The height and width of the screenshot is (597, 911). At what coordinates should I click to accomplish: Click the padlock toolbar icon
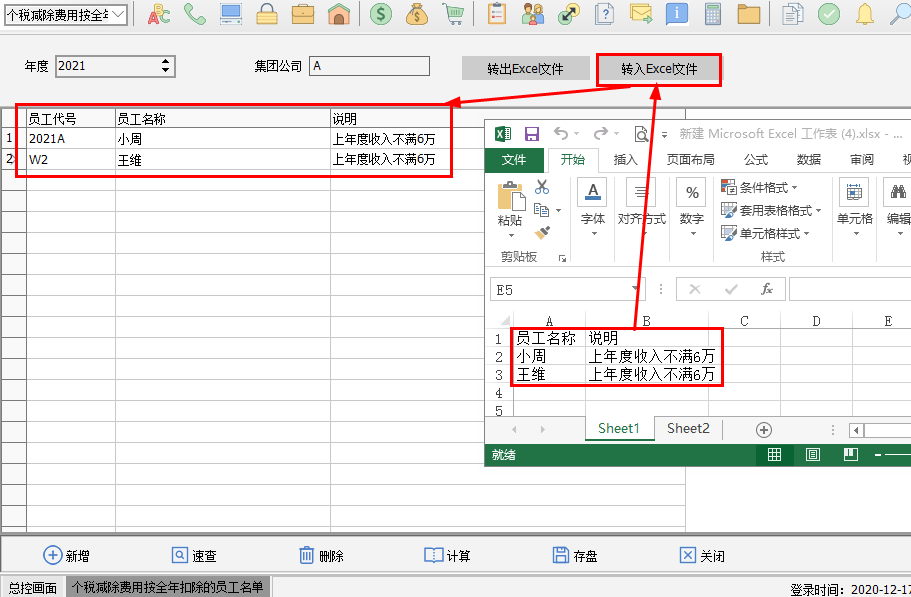[x=267, y=14]
